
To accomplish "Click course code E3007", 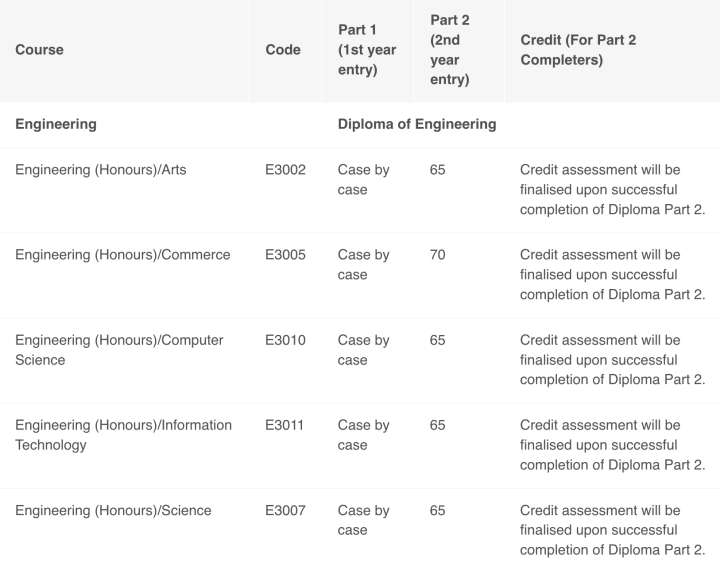I will tap(285, 510).
